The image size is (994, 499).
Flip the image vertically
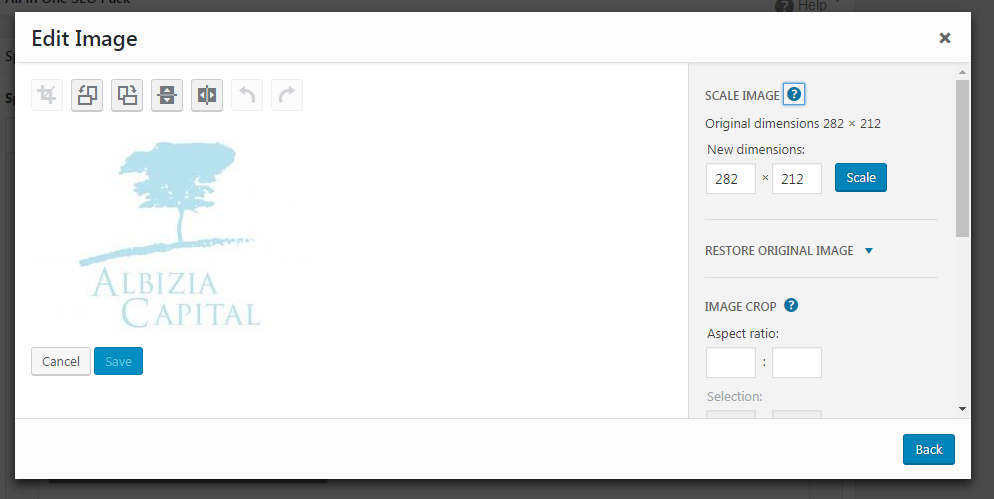pyautogui.click(x=167, y=95)
